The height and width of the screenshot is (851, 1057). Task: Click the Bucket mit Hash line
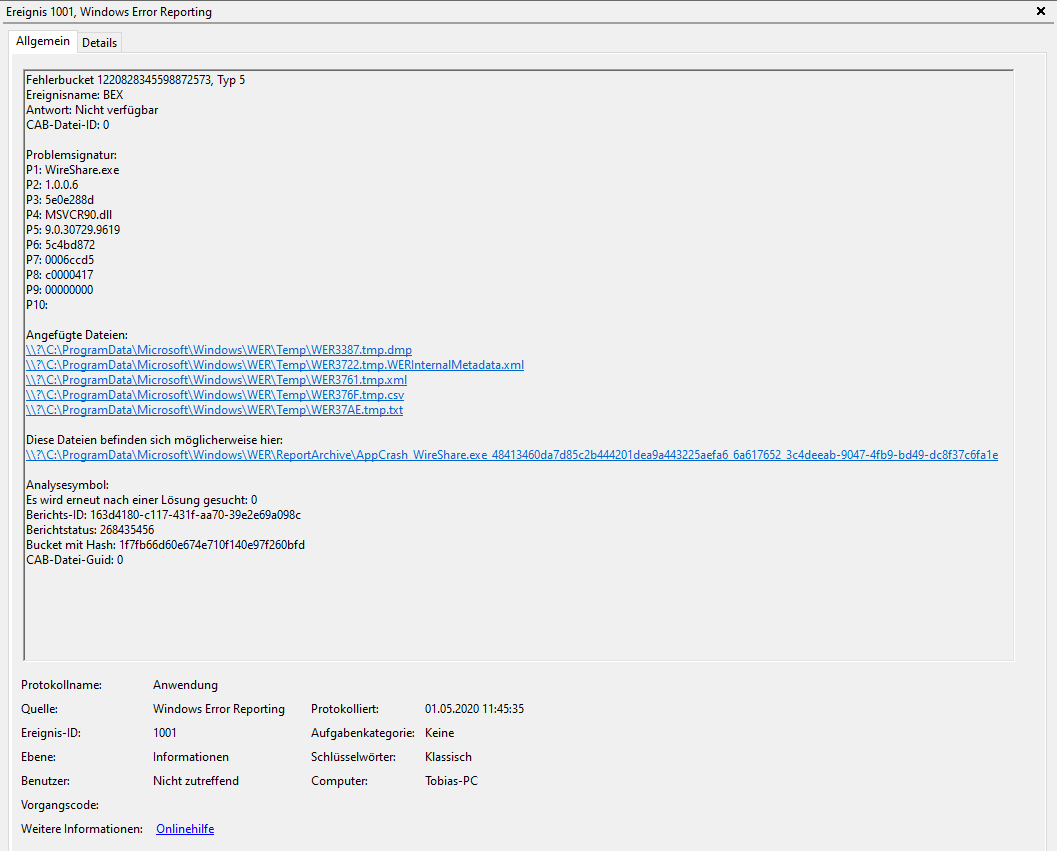click(x=165, y=545)
